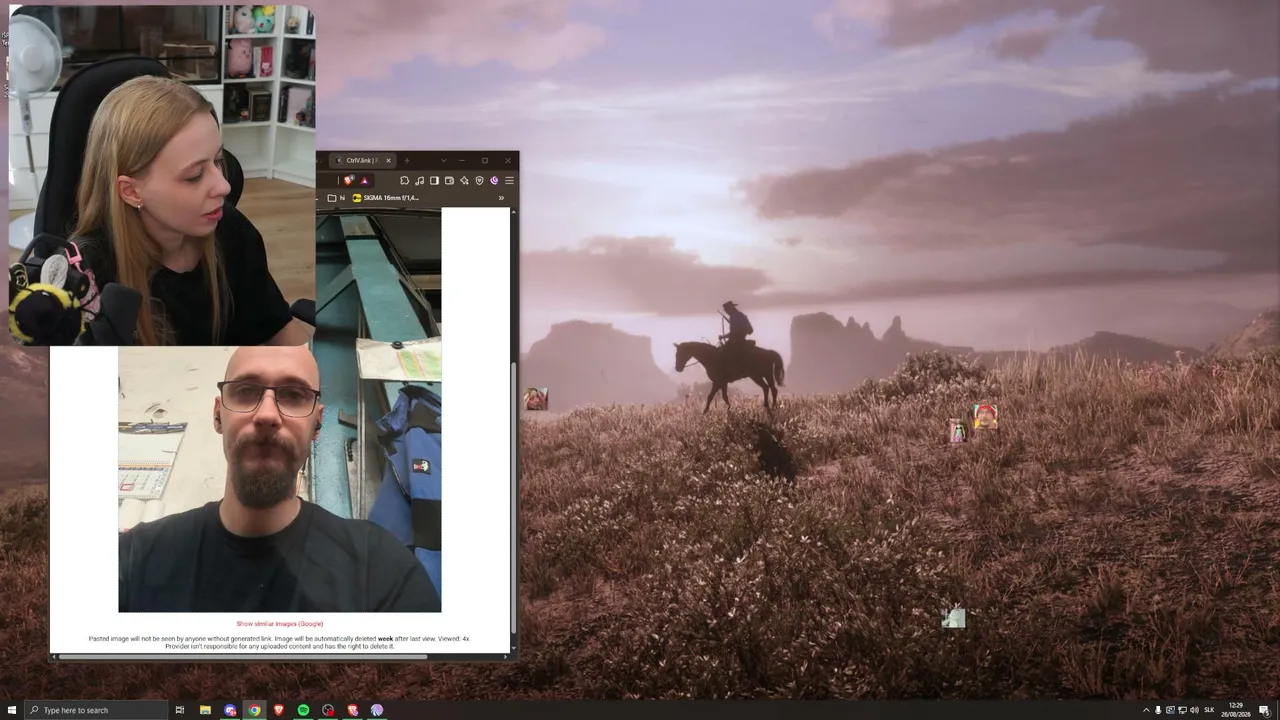Click the horizontal scrollbar of browser page
The height and width of the screenshot is (720, 1280).
(243, 657)
